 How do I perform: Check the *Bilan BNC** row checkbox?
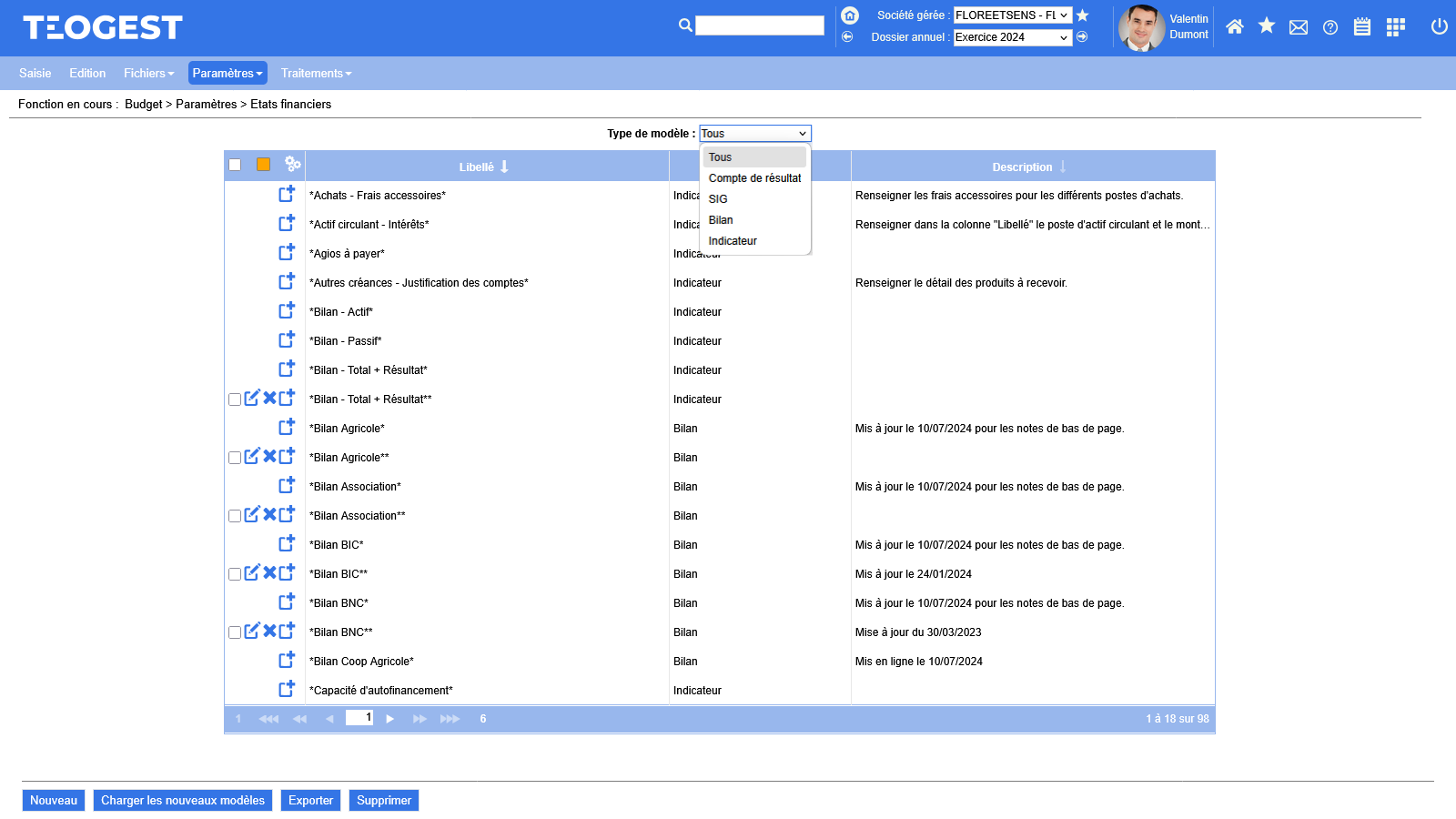(x=235, y=632)
